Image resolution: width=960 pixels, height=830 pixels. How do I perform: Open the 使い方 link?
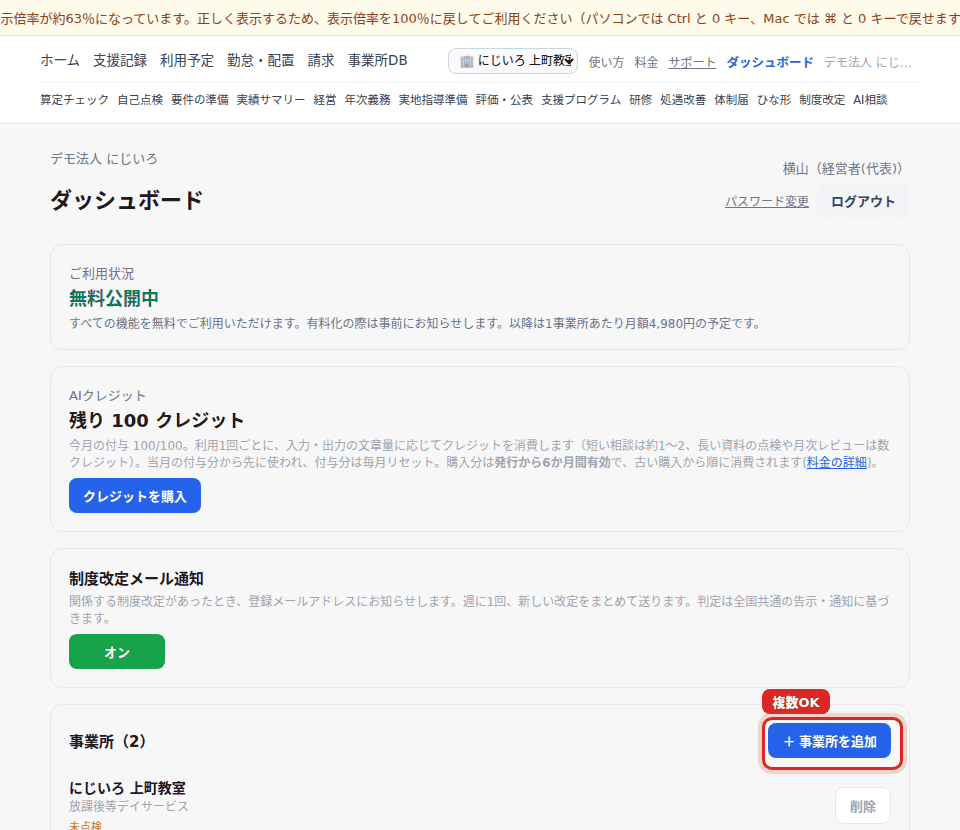pyautogui.click(x=606, y=62)
